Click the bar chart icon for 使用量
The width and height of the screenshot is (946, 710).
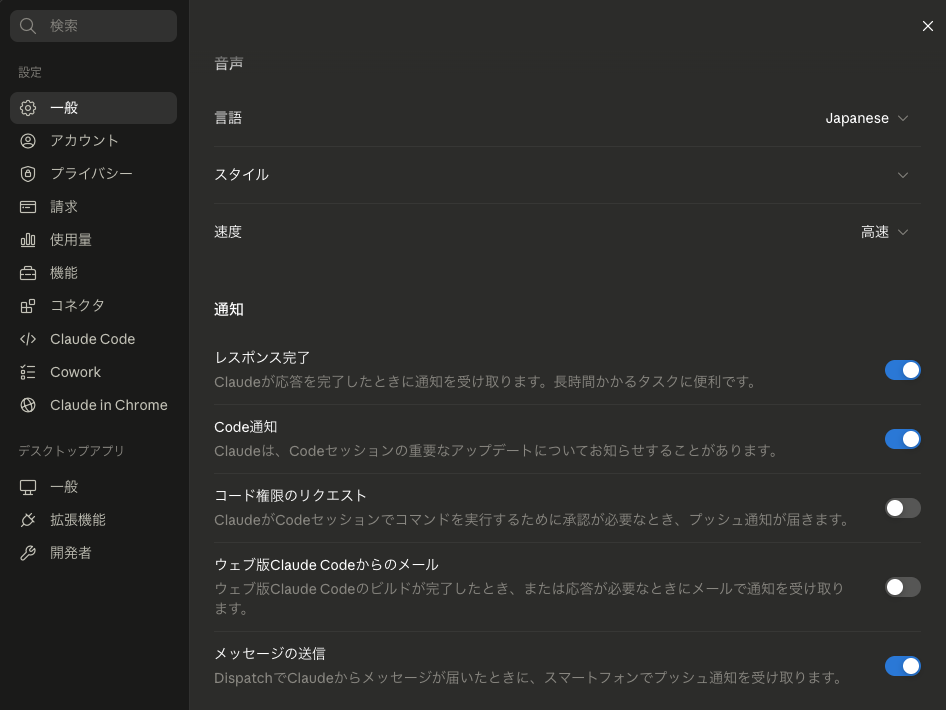pyautogui.click(x=28, y=240)
